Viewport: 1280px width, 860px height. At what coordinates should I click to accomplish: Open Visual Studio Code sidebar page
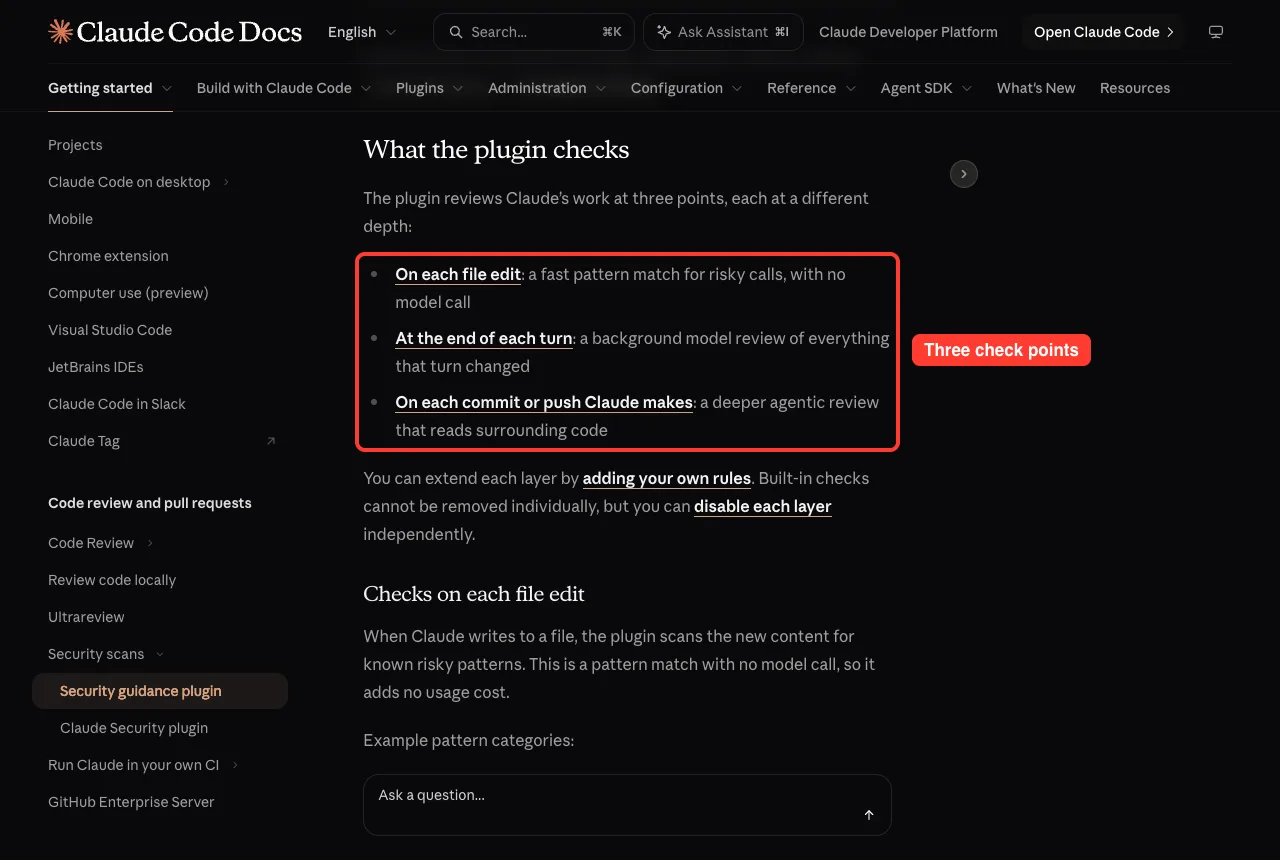[x=110, y=330]
